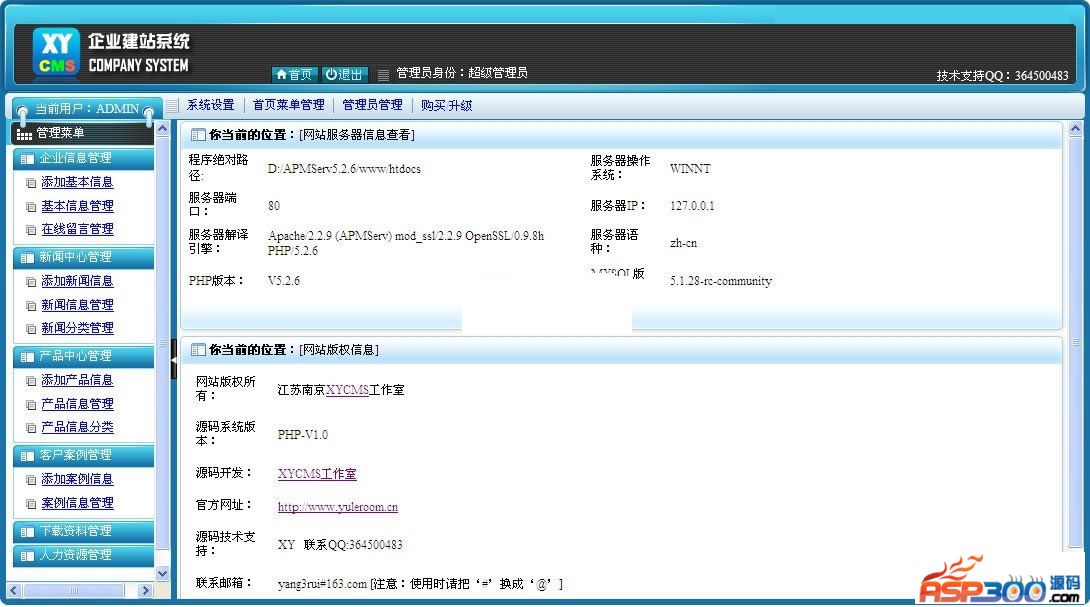The image size is (1090, 607).
Task: Click icon left of 系统设置 menu
Action: [172, 106]
